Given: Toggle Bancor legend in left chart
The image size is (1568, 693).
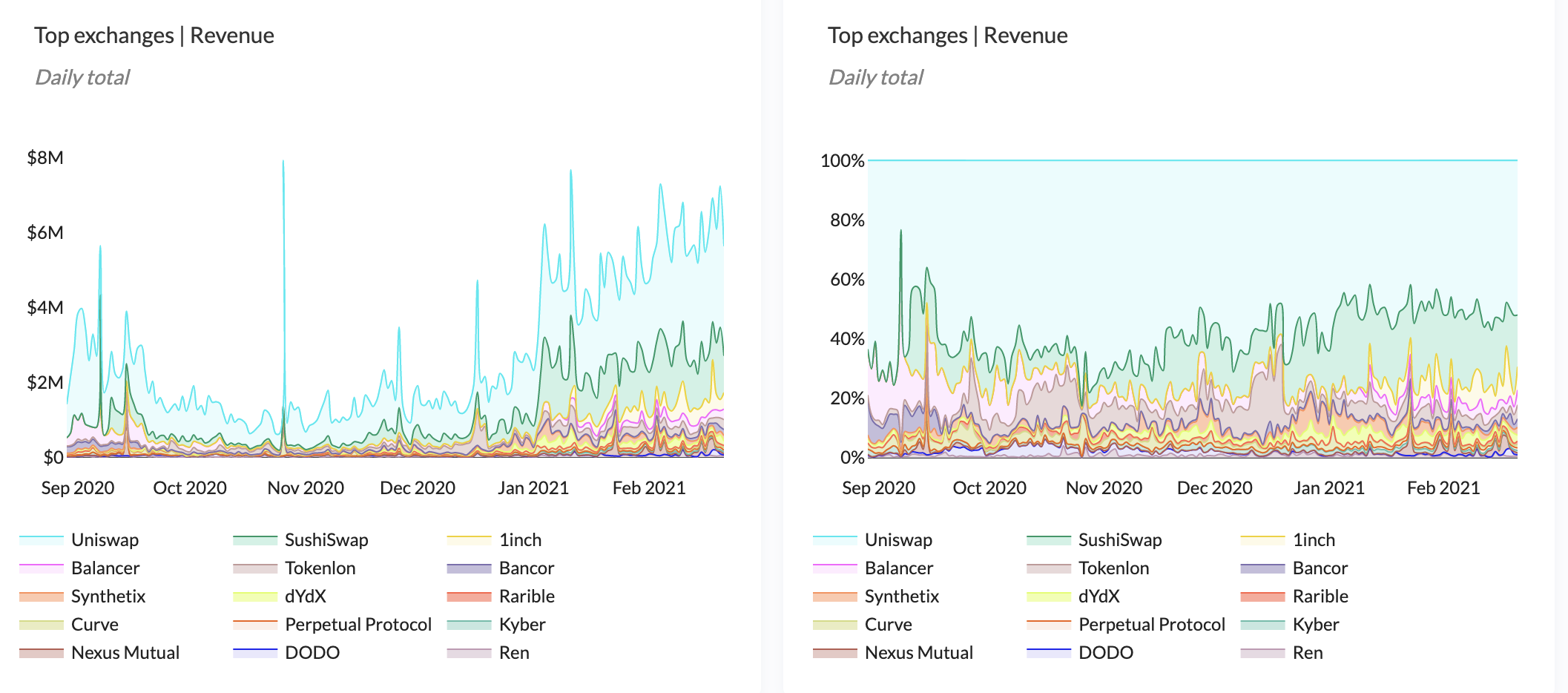Looking at the screenshot, I should 501,568.
